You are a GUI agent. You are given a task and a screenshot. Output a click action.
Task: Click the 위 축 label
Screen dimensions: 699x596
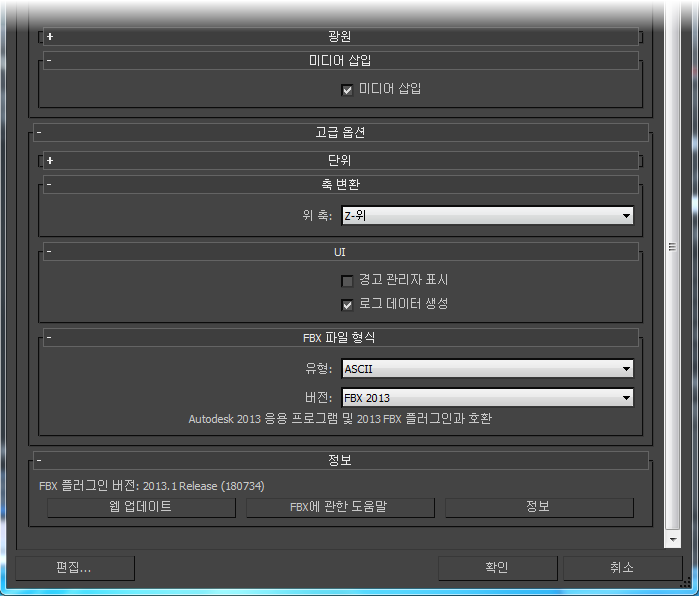317,216
